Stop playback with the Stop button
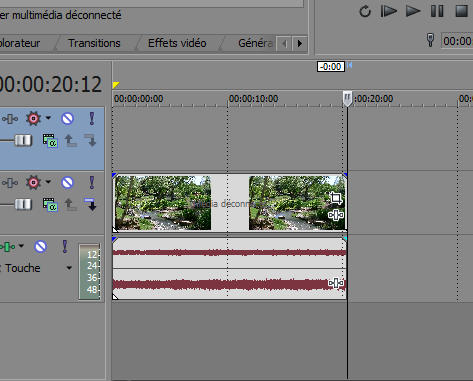The height and width of the screenshot is (381, 473). click(x=462, y=11)
